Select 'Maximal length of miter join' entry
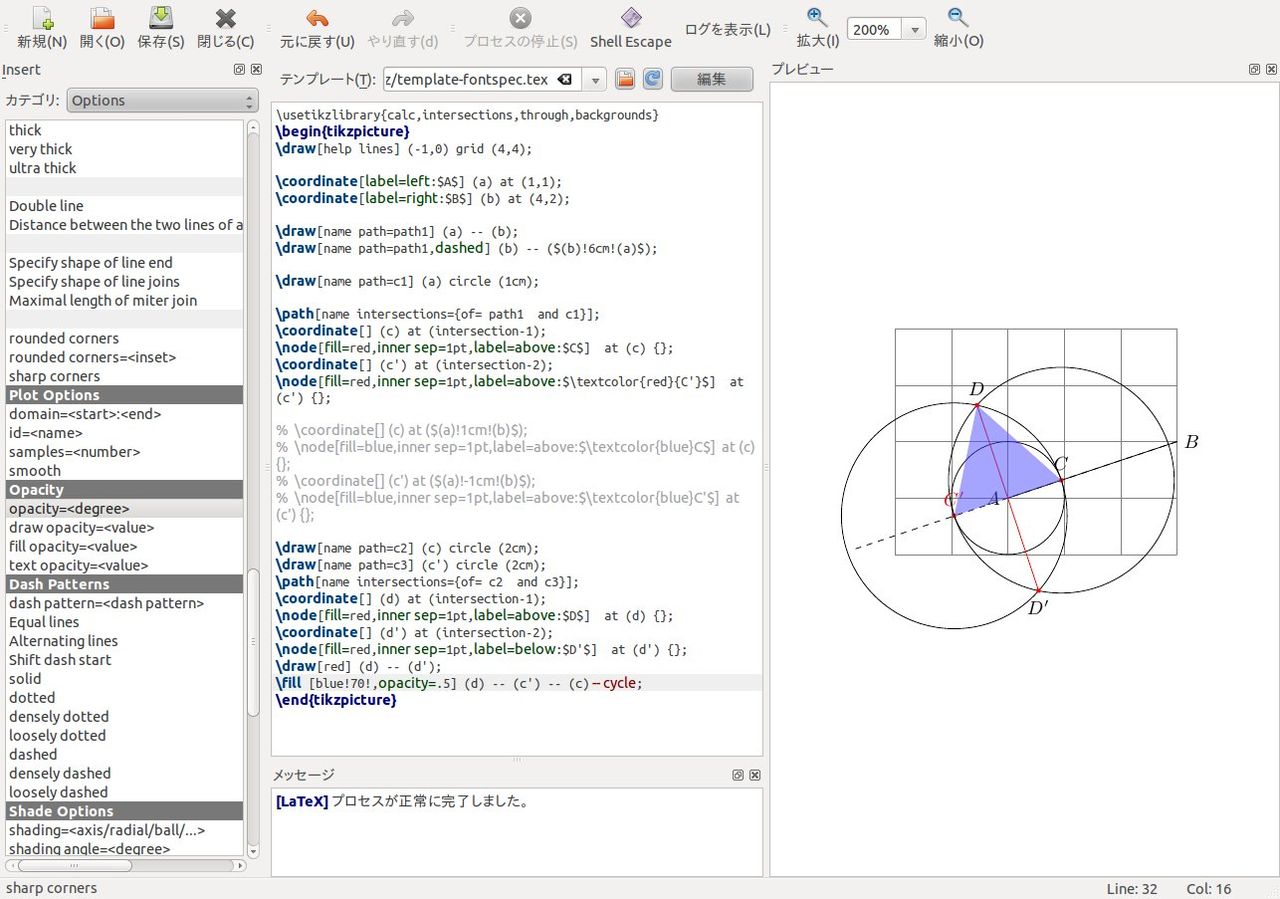 point(124,301)
